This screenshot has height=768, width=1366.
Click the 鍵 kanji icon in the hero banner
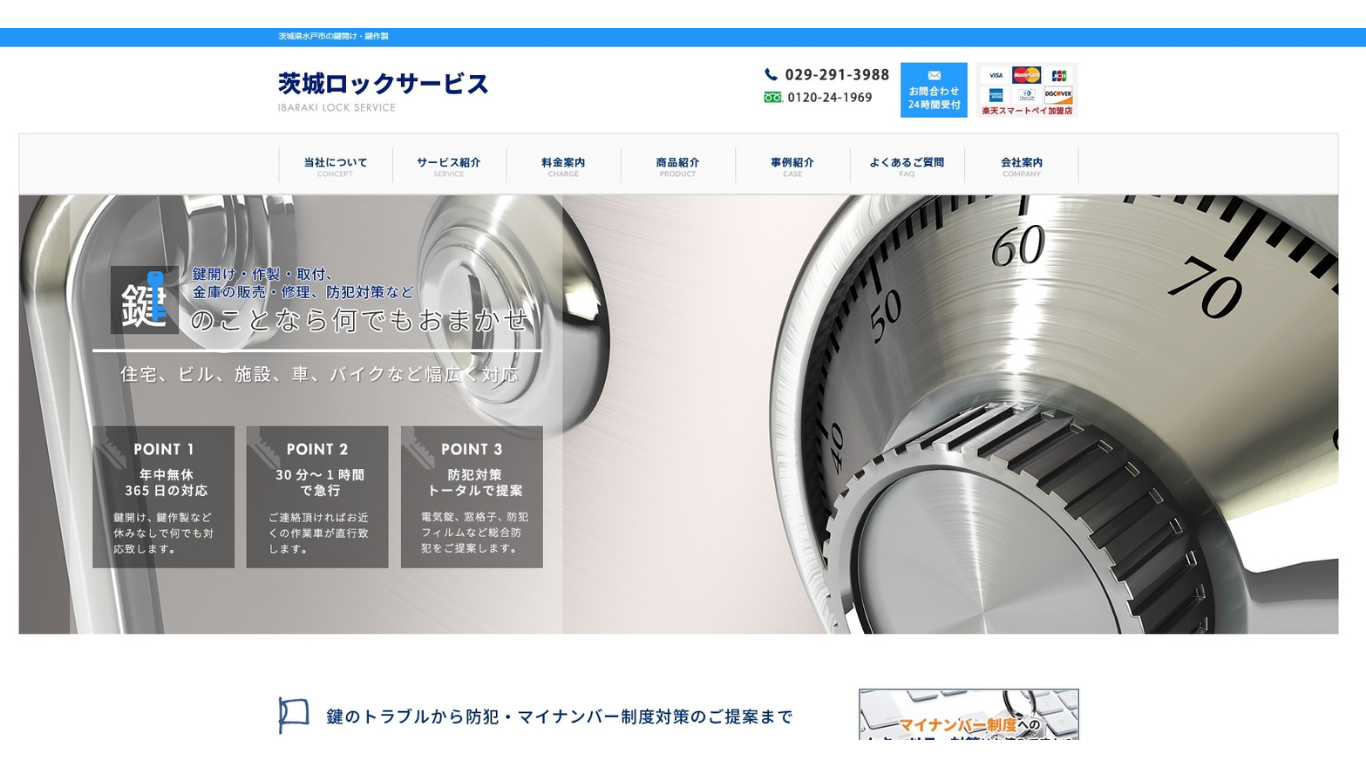click(144, 300)
